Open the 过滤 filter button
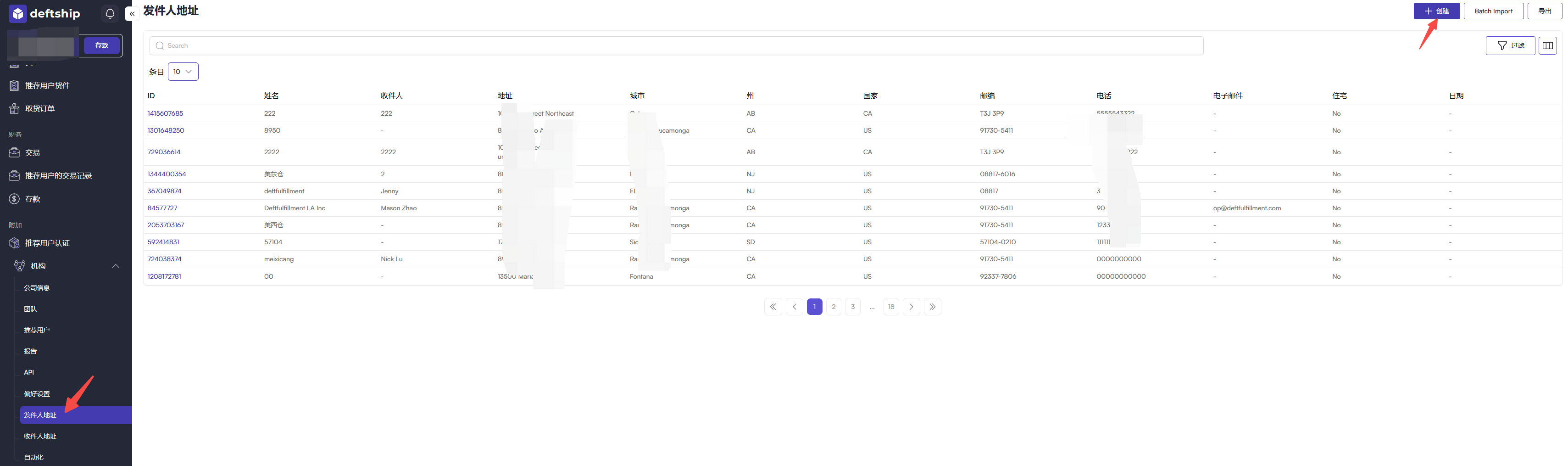Screen dimensions: 1568x466 pos(1510,46)
